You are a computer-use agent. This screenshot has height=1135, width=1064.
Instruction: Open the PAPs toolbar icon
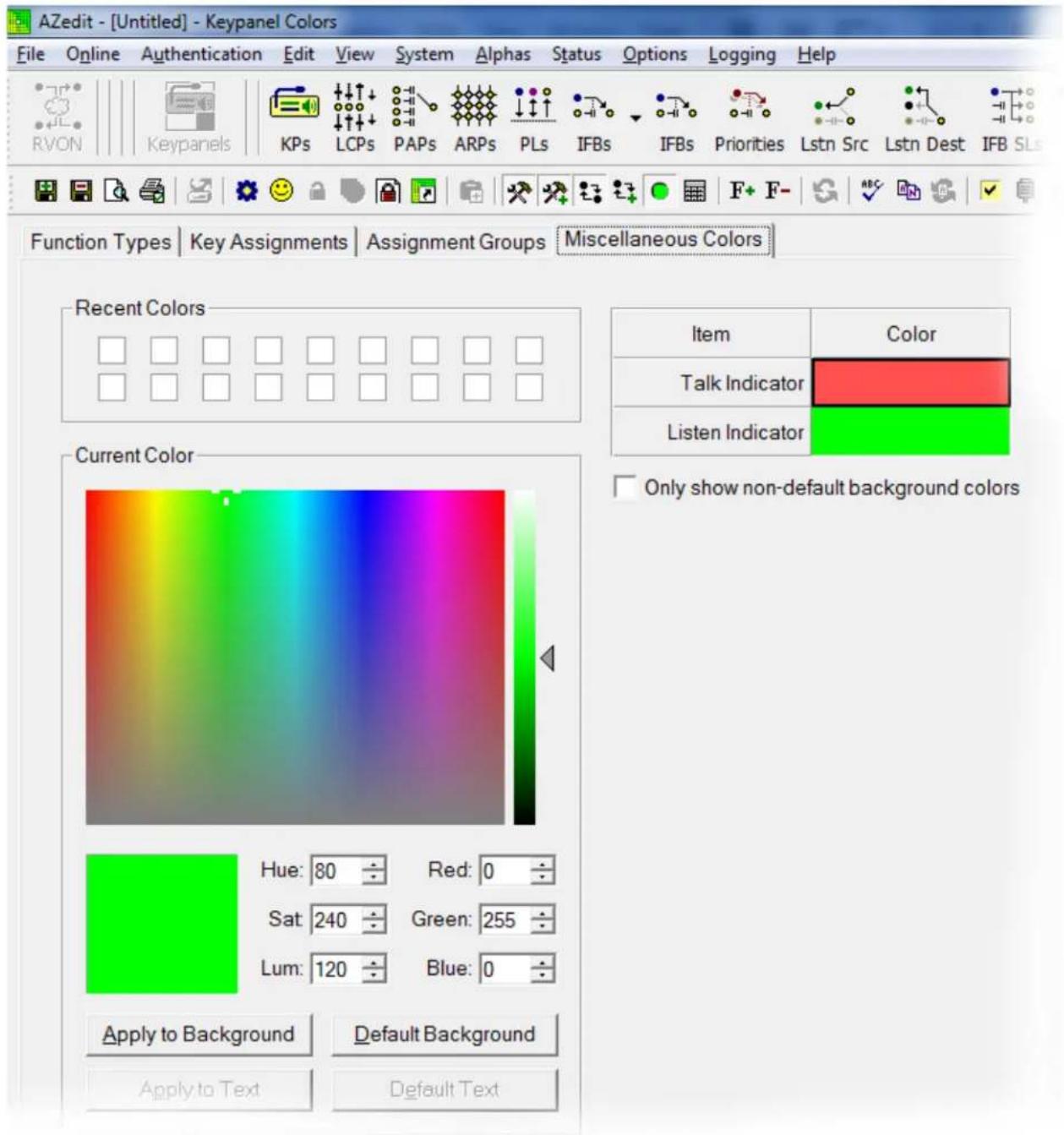pyautogui.click(x=414, y=119)
